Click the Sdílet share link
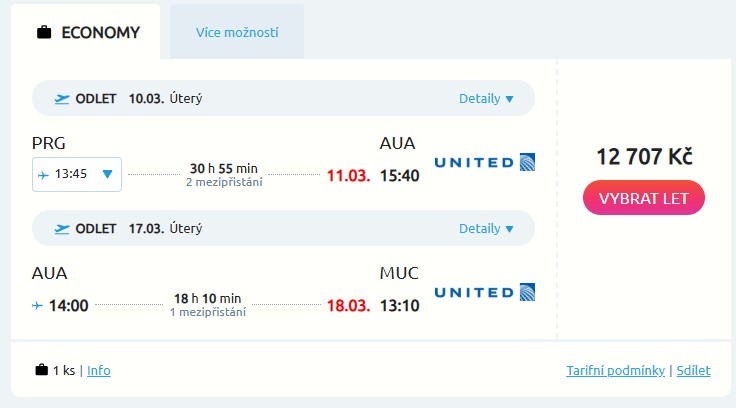 pyautogui.click(x=693, y=371)
